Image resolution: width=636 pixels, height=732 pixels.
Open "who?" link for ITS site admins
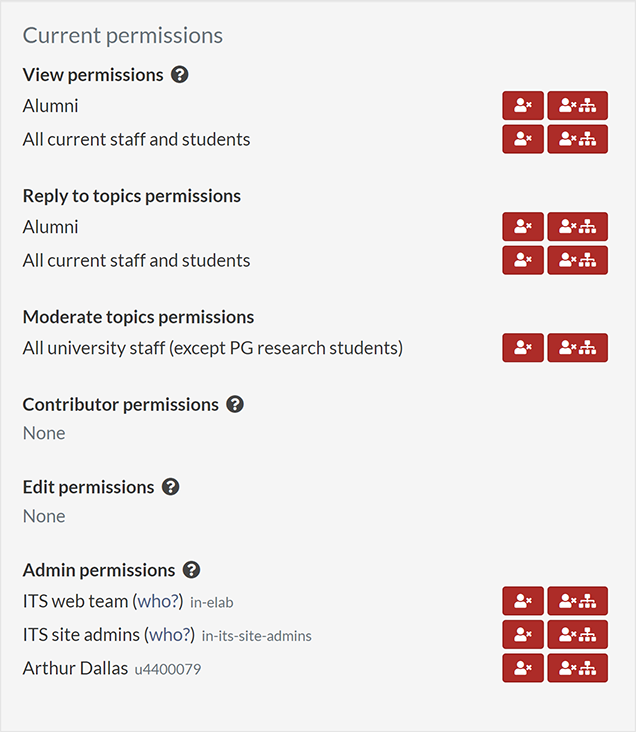click(x=170, y=634)
